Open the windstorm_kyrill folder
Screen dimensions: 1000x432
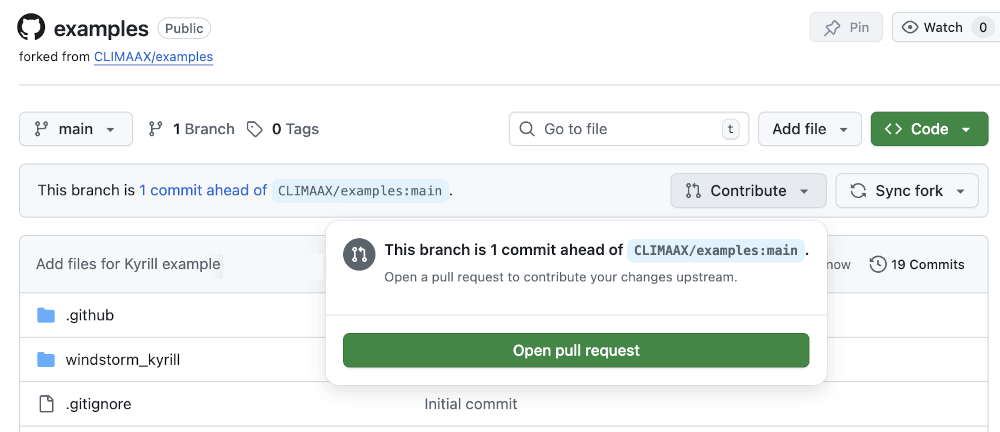click(123, 359)
